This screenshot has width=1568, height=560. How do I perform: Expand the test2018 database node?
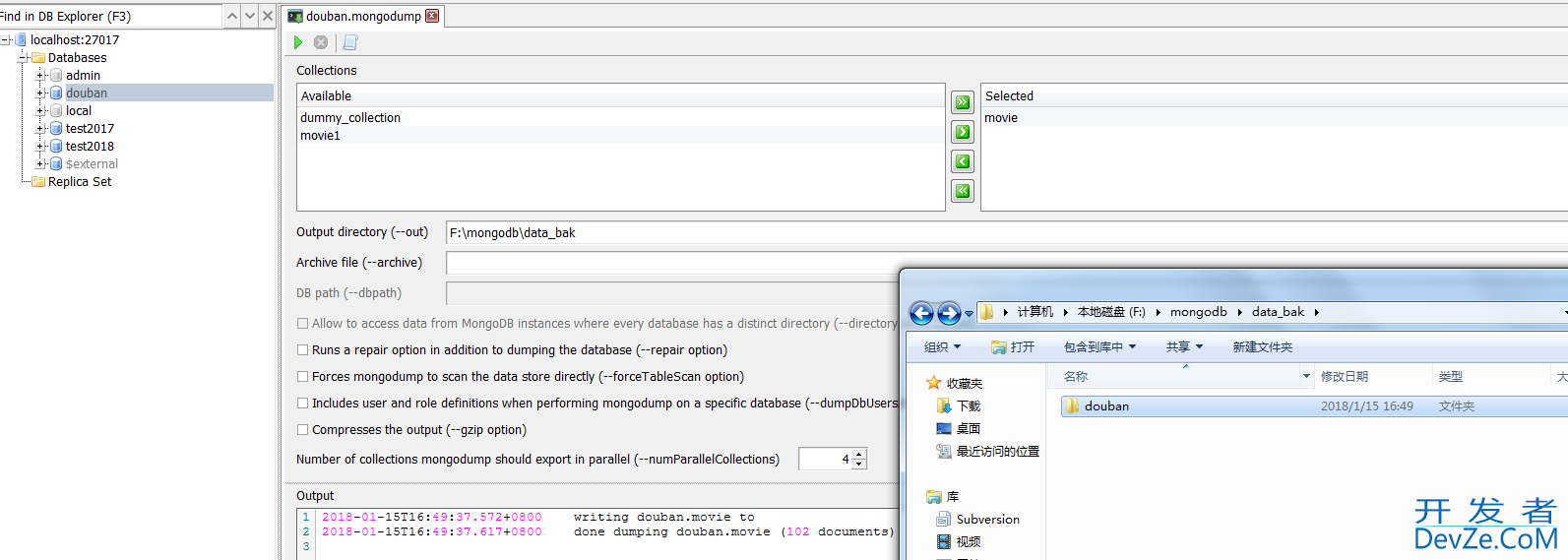point(41,146)
